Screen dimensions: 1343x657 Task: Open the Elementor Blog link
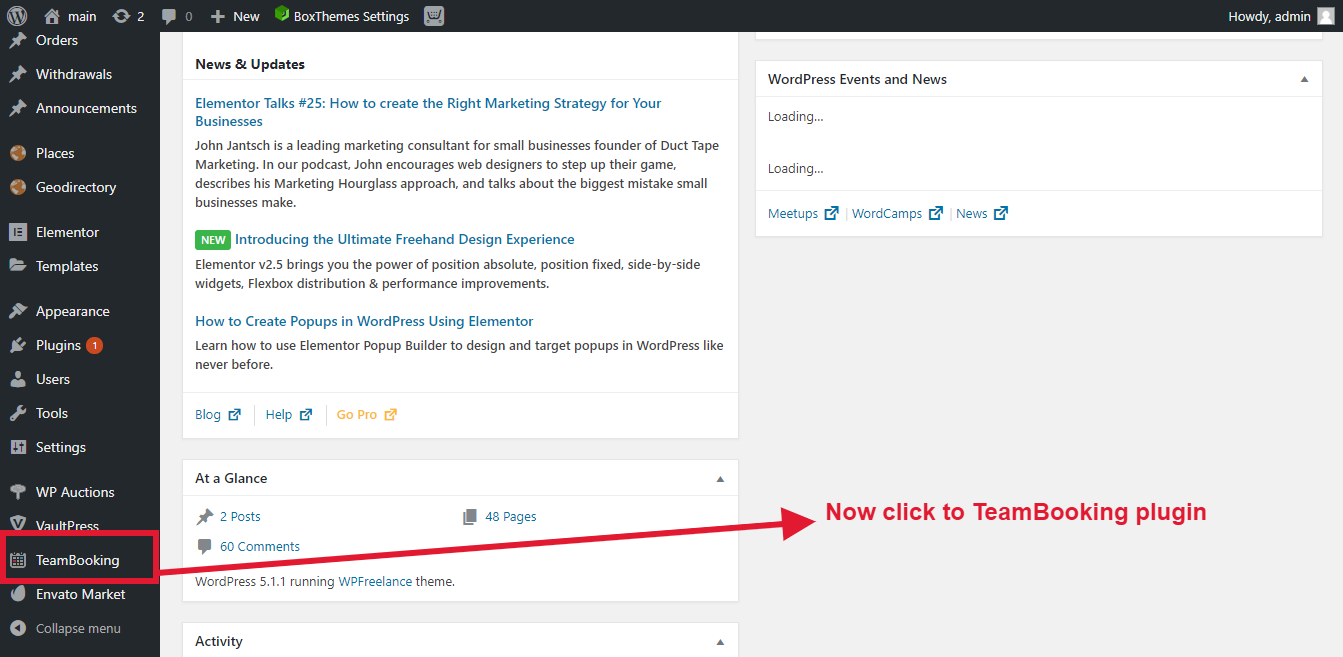(217, 414)
